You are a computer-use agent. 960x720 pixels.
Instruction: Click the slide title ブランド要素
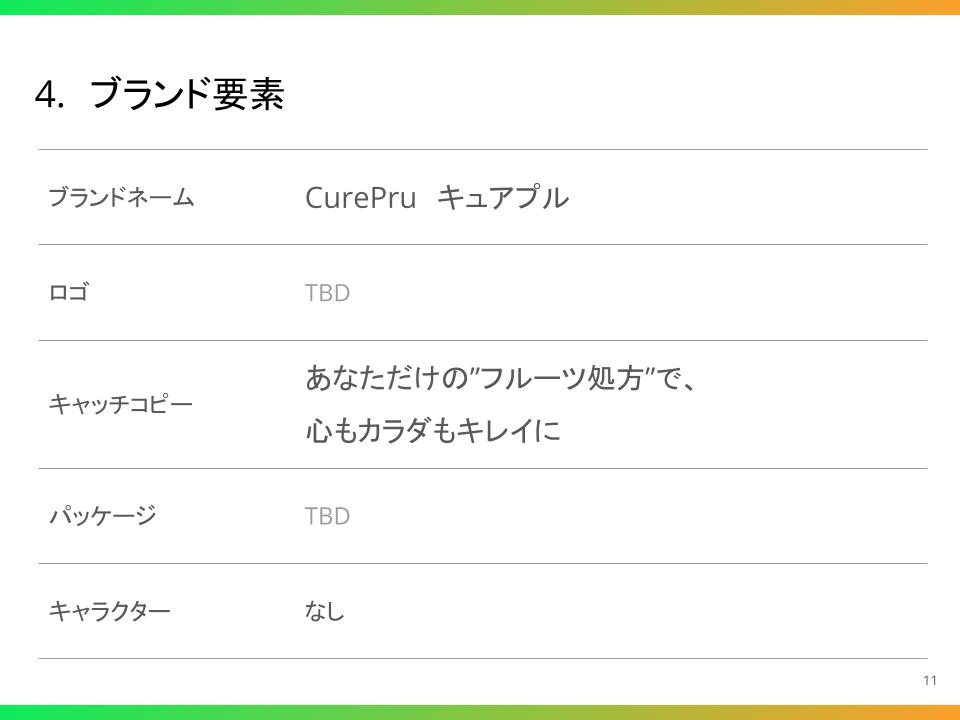(x=187, y=95)
